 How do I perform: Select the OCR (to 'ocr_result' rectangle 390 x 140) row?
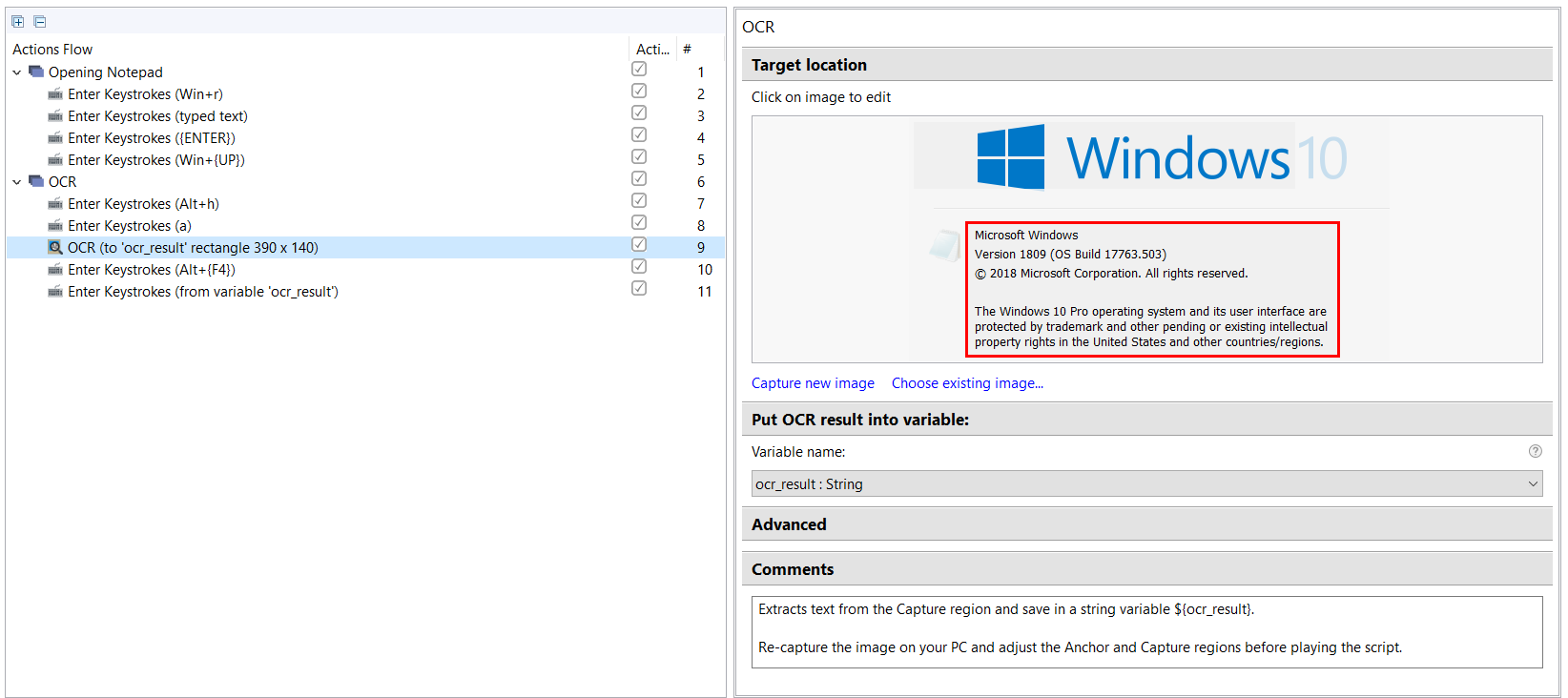pos(365,248)
